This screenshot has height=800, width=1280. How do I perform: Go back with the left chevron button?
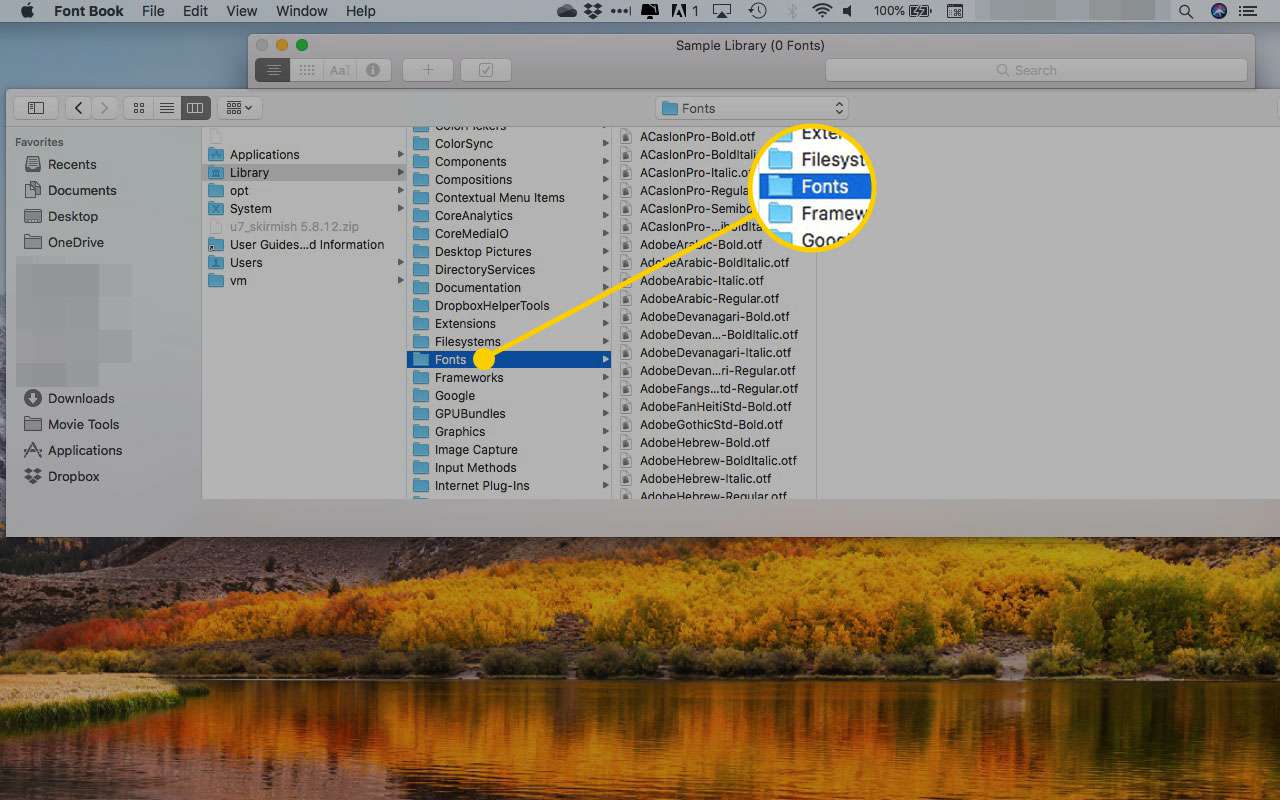[x=79, y=108]
